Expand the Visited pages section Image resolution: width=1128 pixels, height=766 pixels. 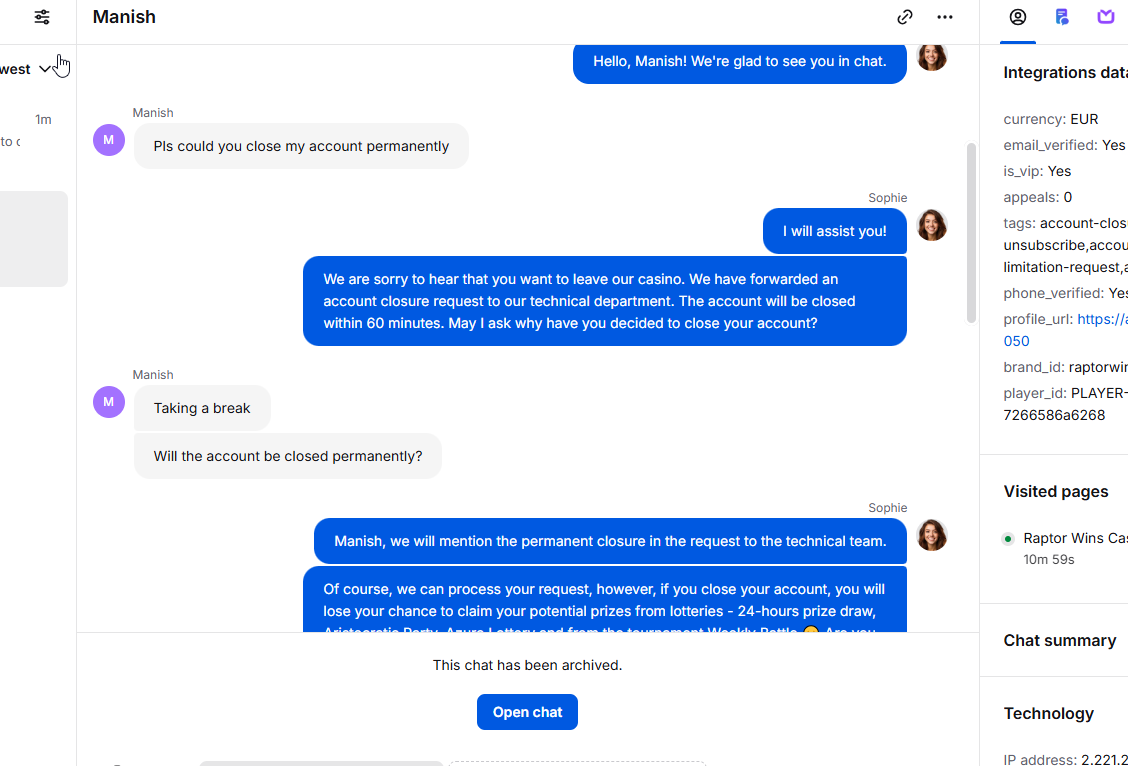(1055, 491)
